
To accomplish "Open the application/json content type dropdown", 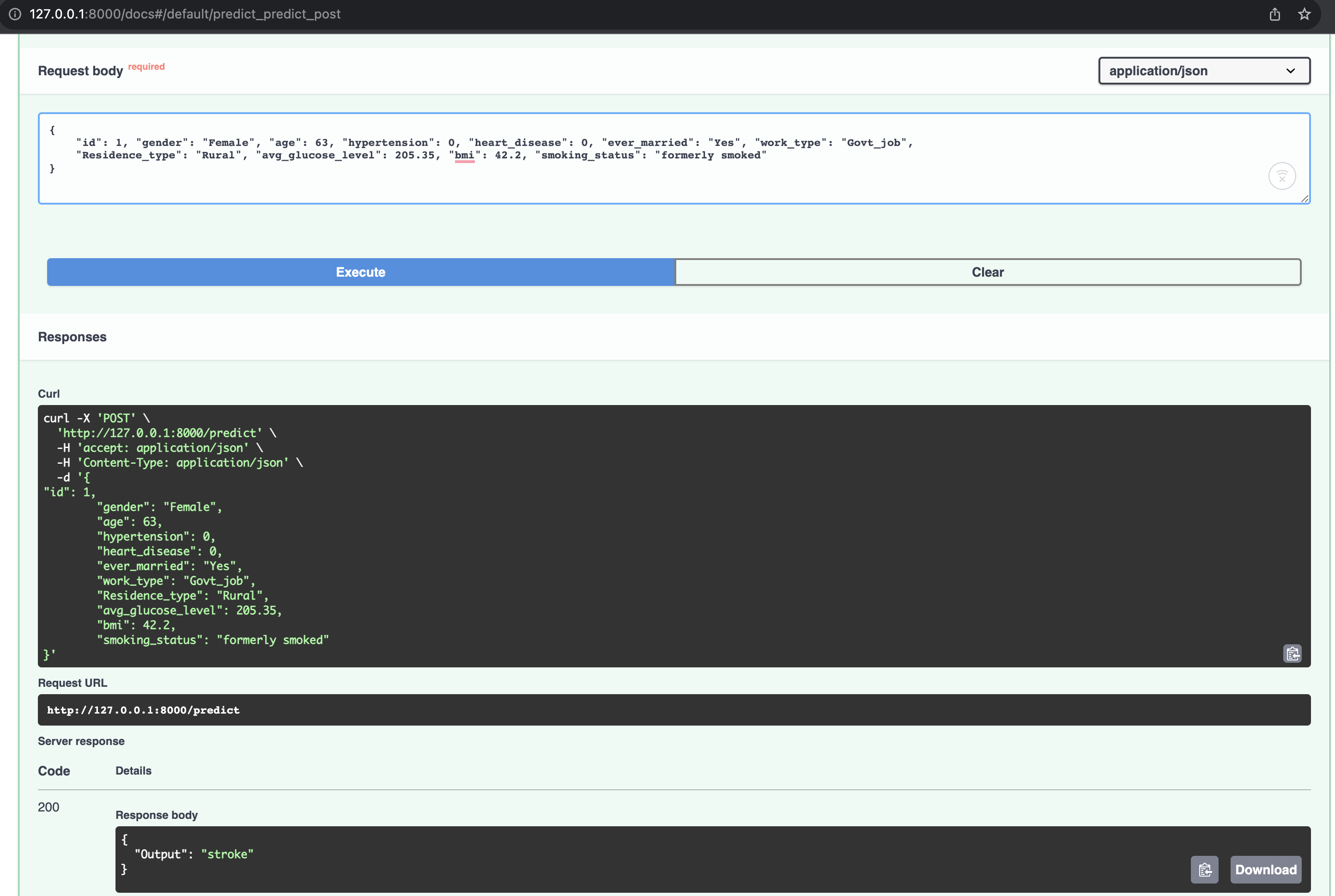I will 1204,71.
